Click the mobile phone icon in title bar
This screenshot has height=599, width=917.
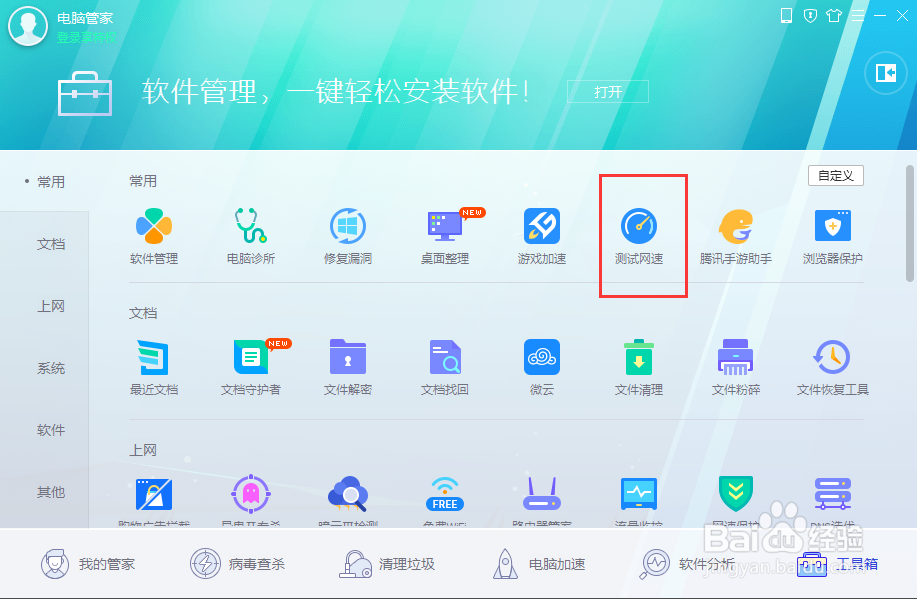tap(787, 16)
